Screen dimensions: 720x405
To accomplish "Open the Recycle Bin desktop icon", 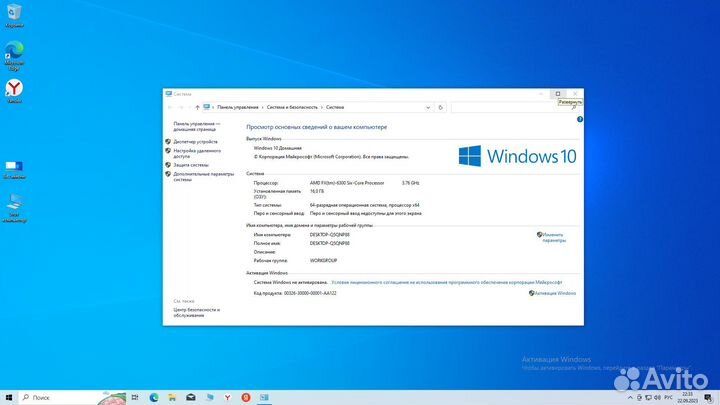I will (x=14, y=15).
